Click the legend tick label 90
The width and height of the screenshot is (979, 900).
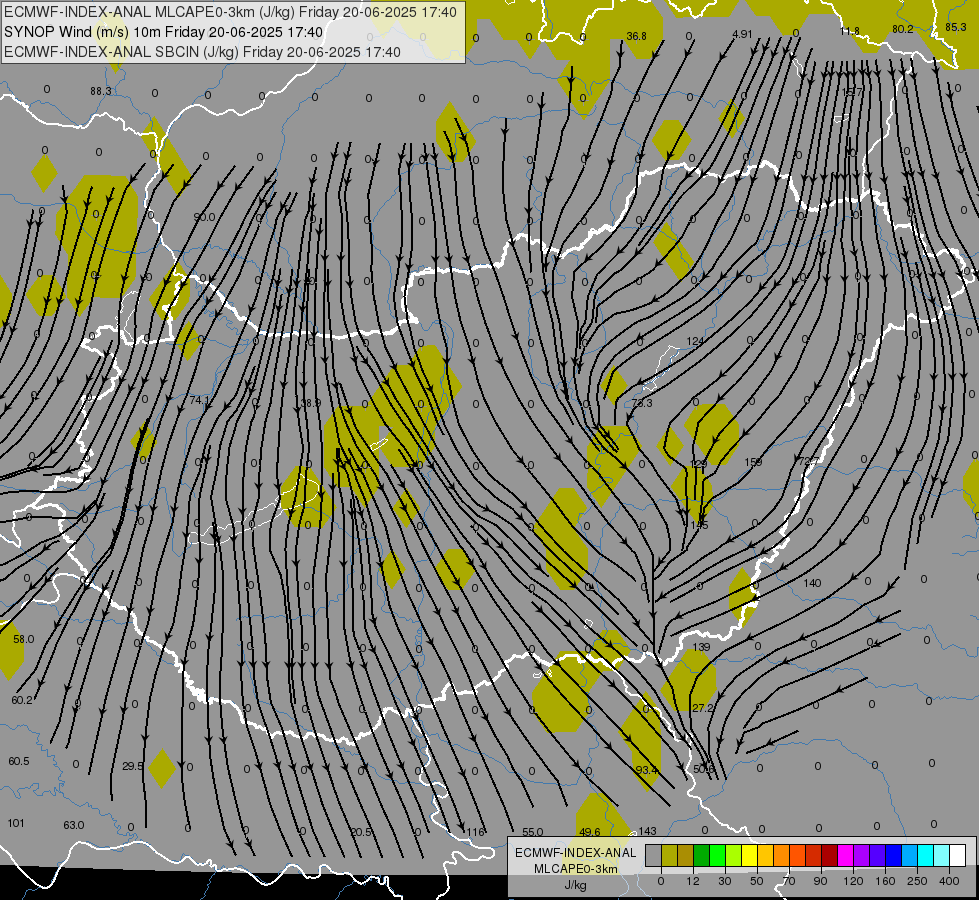click(820, 881)
